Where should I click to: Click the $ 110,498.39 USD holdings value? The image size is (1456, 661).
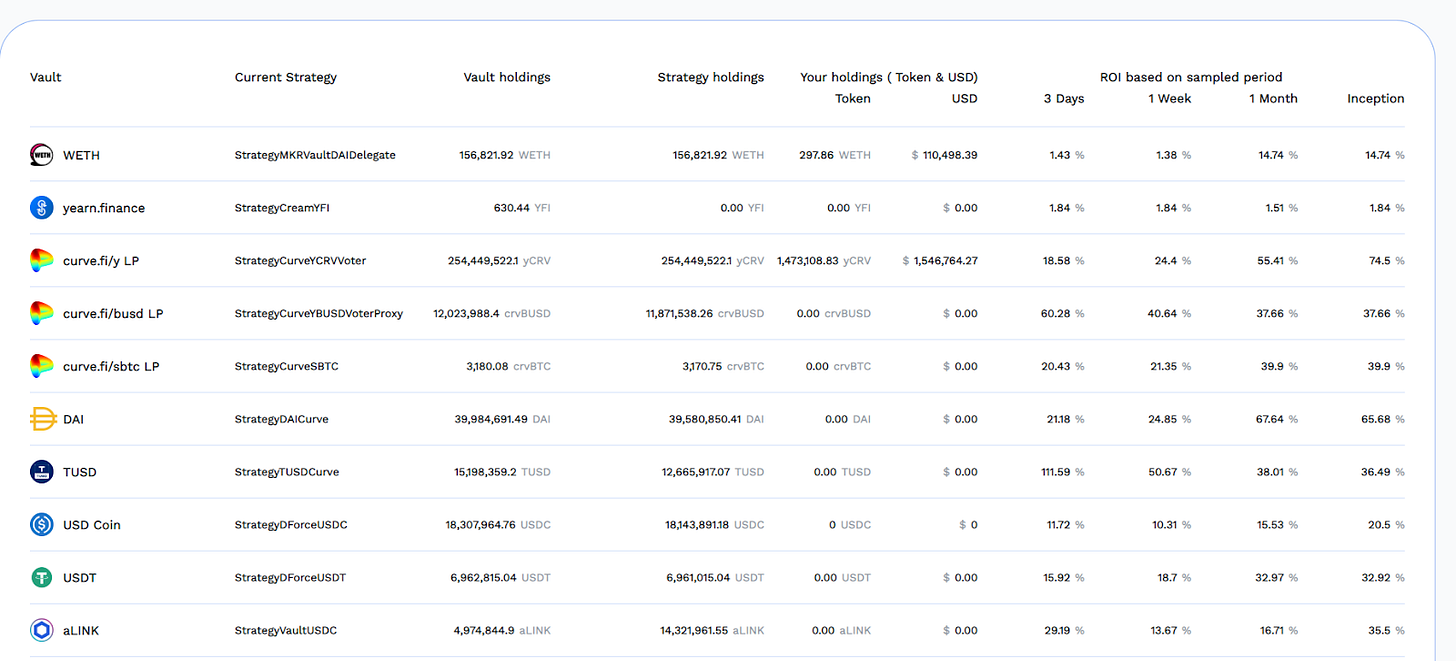pos(945,155)
